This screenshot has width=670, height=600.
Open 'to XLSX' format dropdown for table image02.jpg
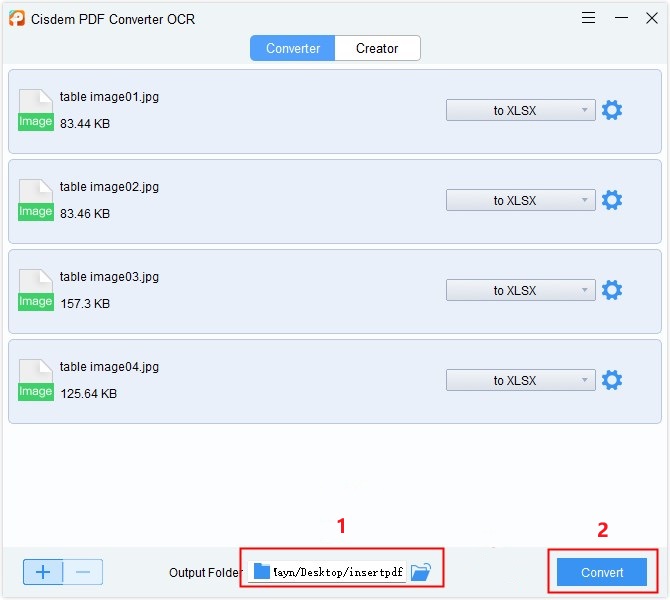click(x=520, y=200)
